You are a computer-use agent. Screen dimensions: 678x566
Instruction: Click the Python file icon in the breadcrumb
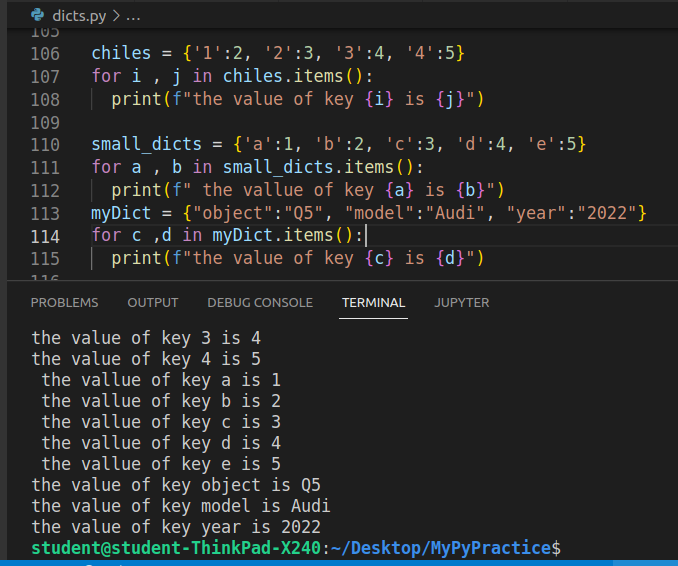pos(38,15)
